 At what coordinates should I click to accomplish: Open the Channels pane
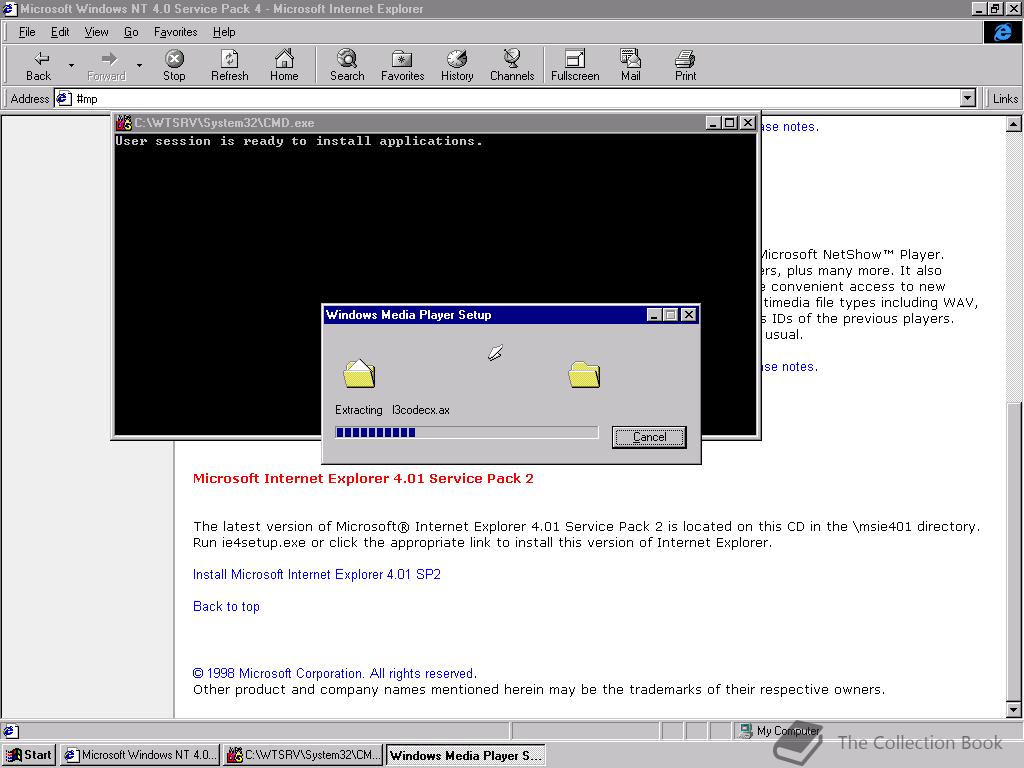tap(512, 65)
